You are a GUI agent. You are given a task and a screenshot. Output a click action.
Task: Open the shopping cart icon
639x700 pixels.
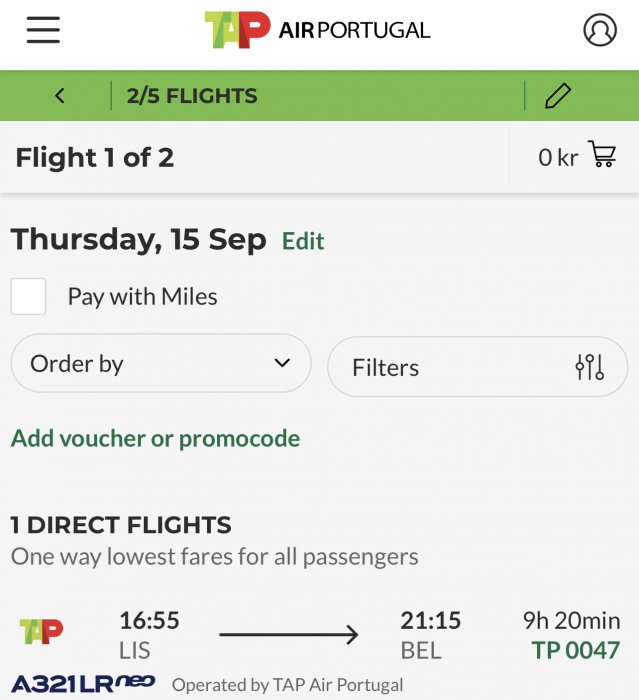pos(602,156)
